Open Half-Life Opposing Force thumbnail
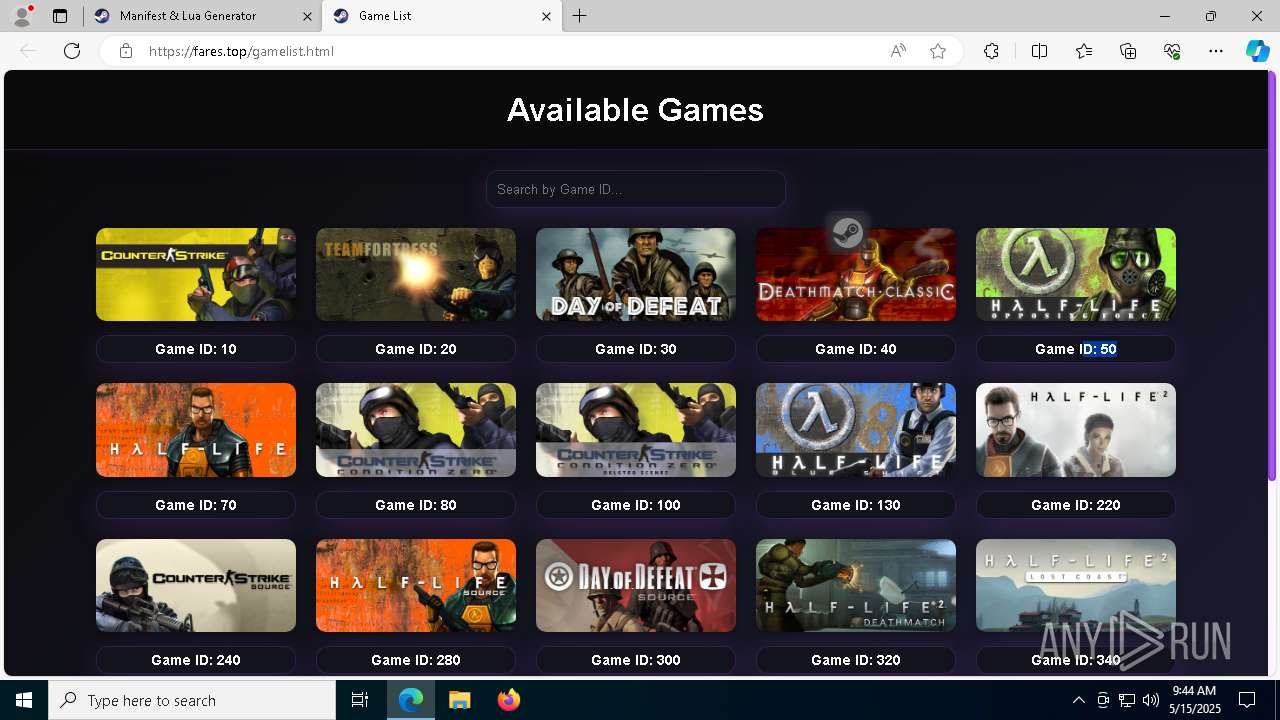1280x720 pixels. tap(1076, 274)
